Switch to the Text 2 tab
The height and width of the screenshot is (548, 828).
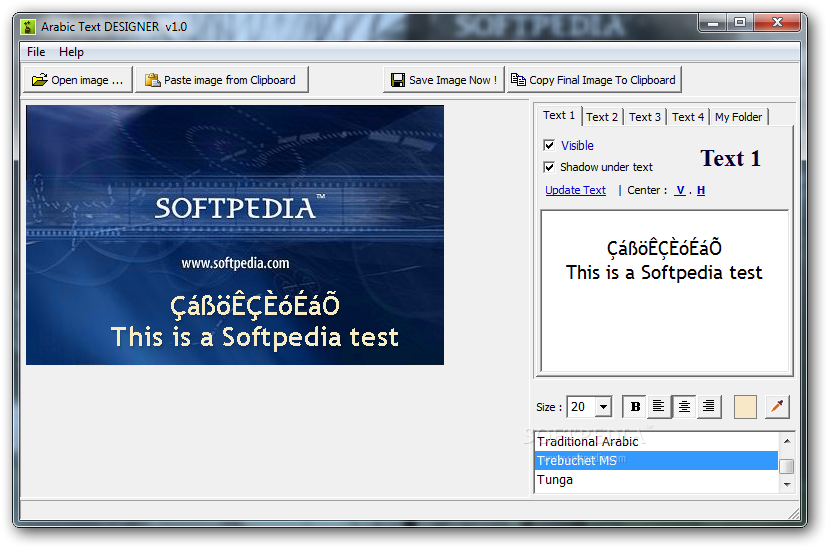click(x=602, y=117)
